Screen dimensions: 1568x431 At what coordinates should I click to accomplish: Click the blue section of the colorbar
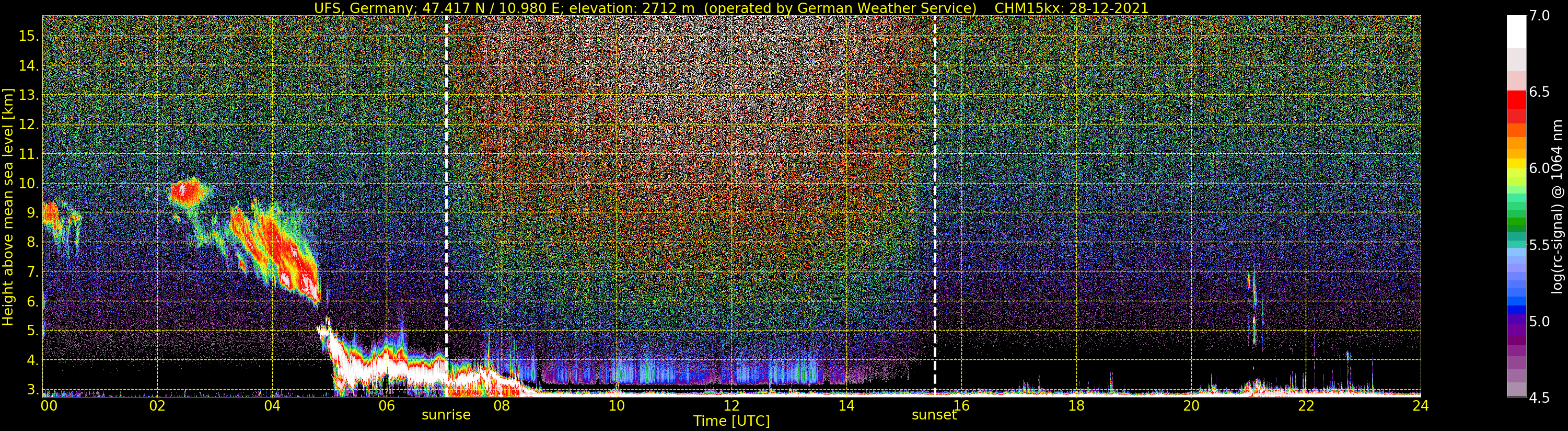click(1516, 299)
